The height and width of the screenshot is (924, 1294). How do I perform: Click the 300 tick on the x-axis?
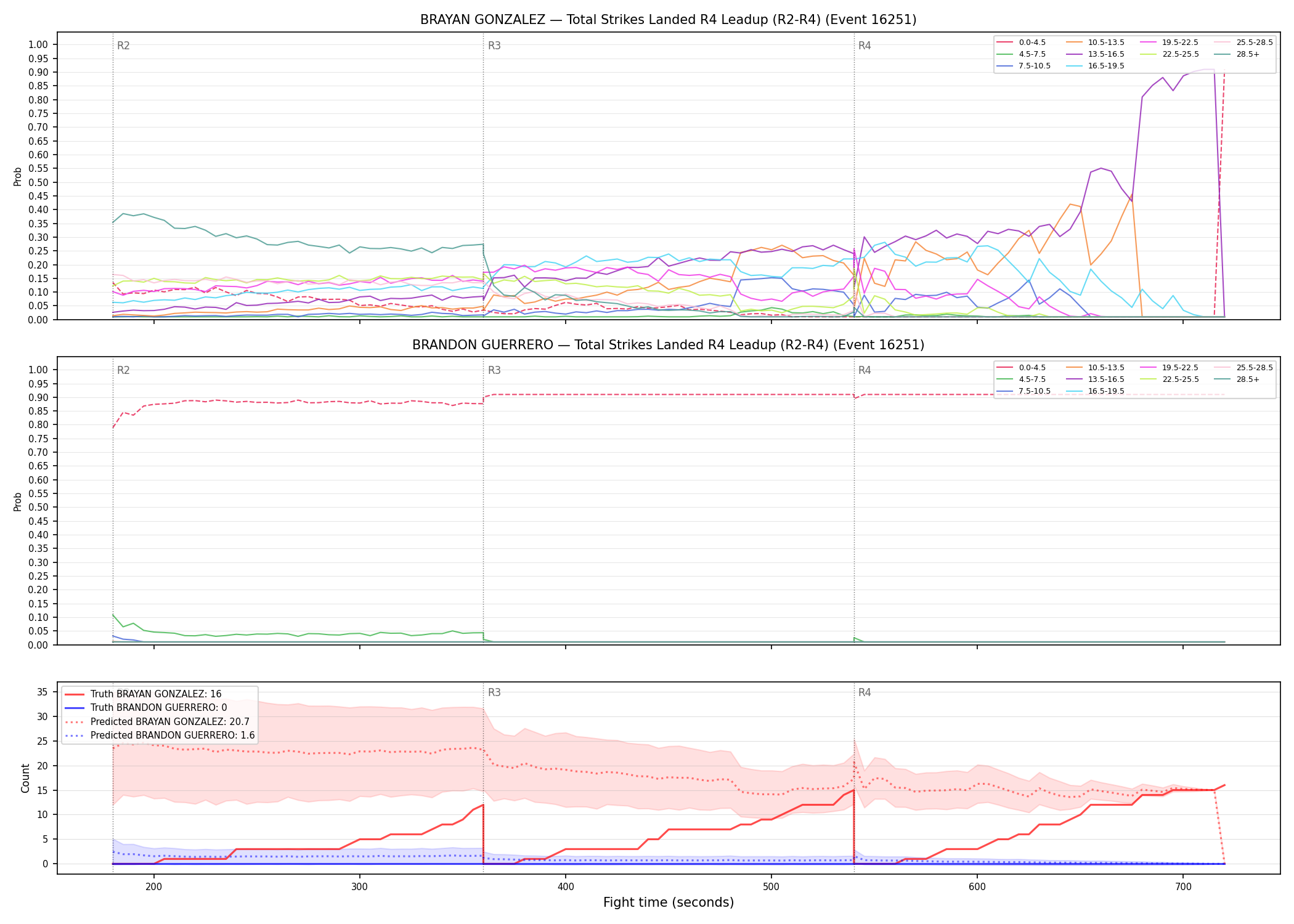point(360,886)
